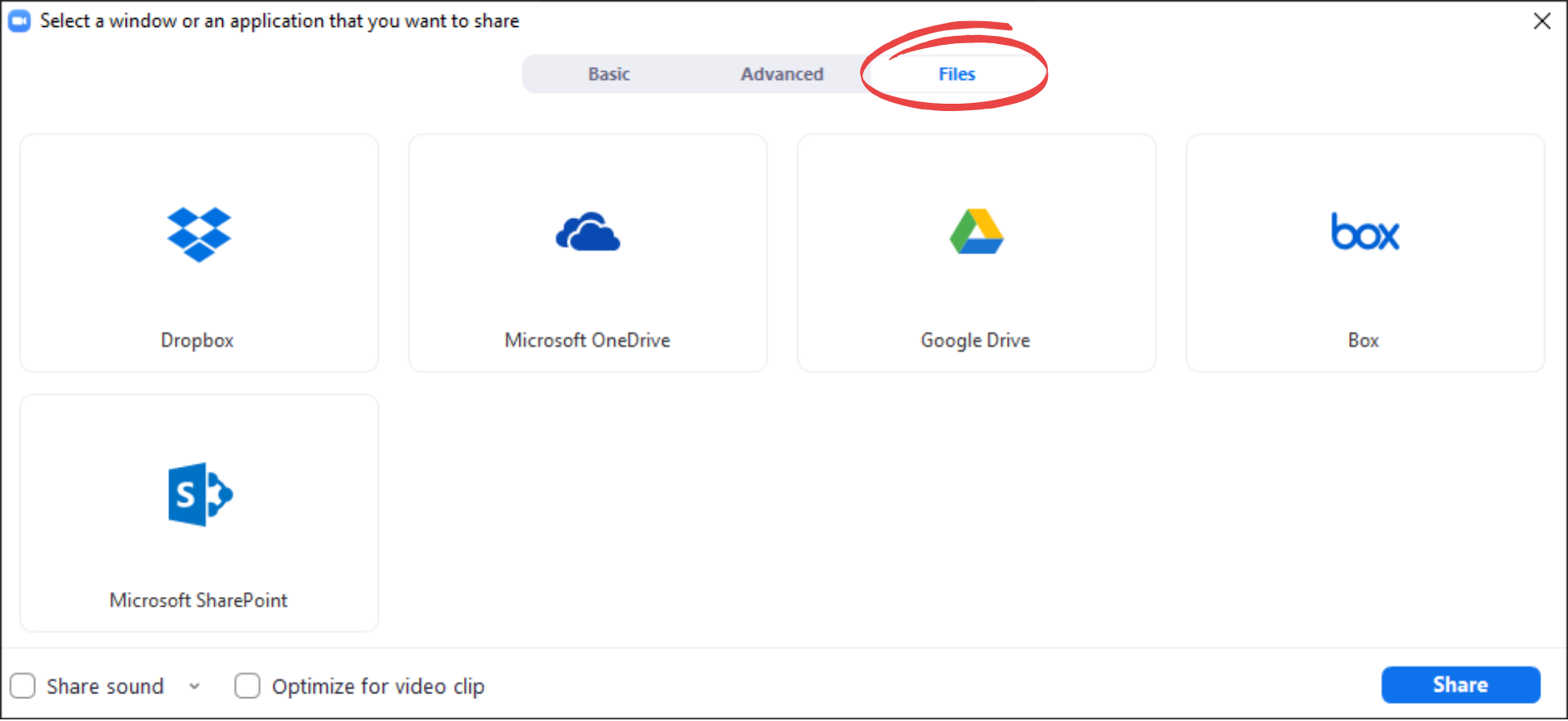Click the Zoom camera icon in title bar
This screenshot has height=721, width=1568.
pyautogui.click(x=20, y=21)
